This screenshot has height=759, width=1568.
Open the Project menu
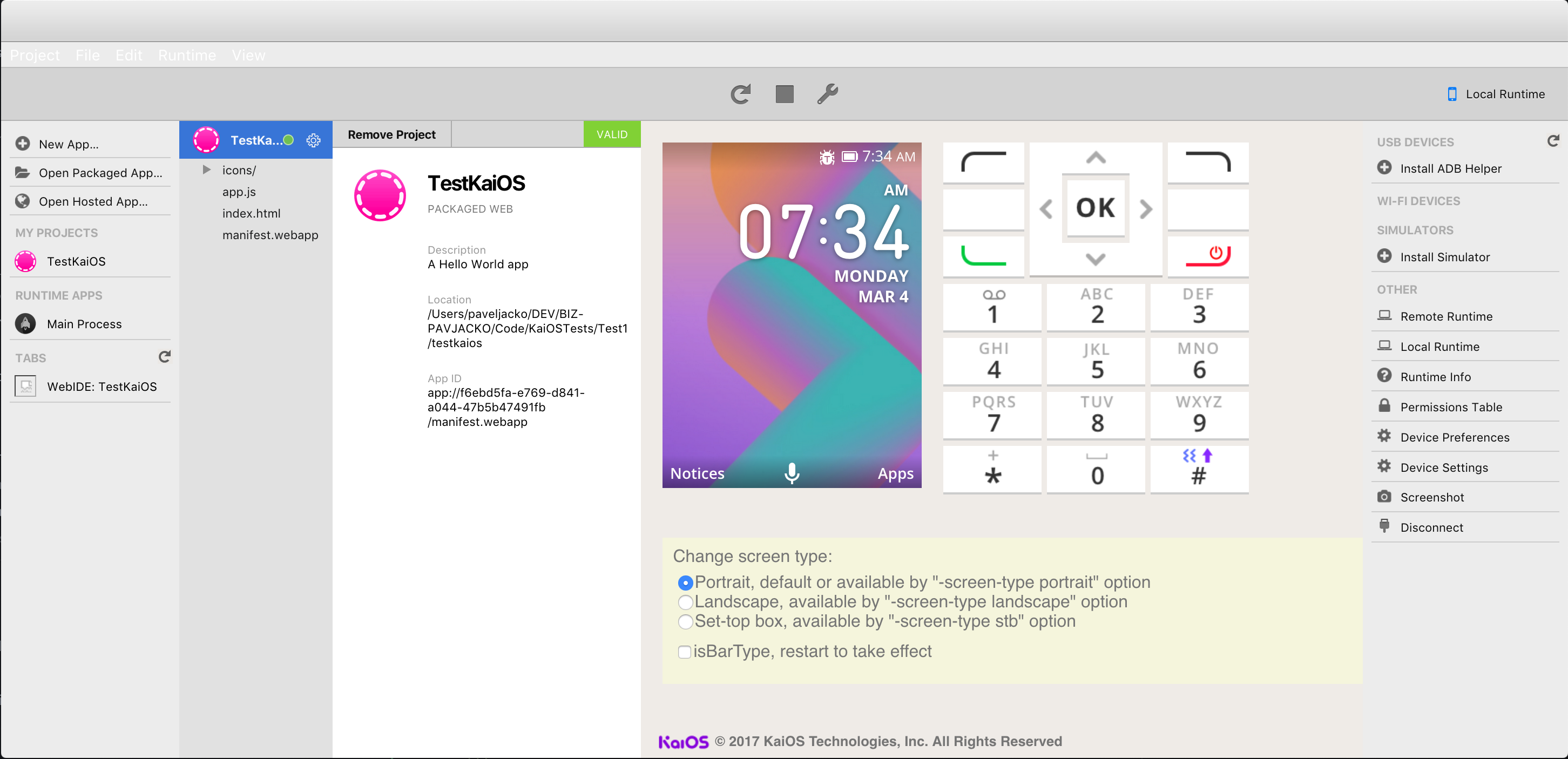pyautogui.click(x=35, y=56)
